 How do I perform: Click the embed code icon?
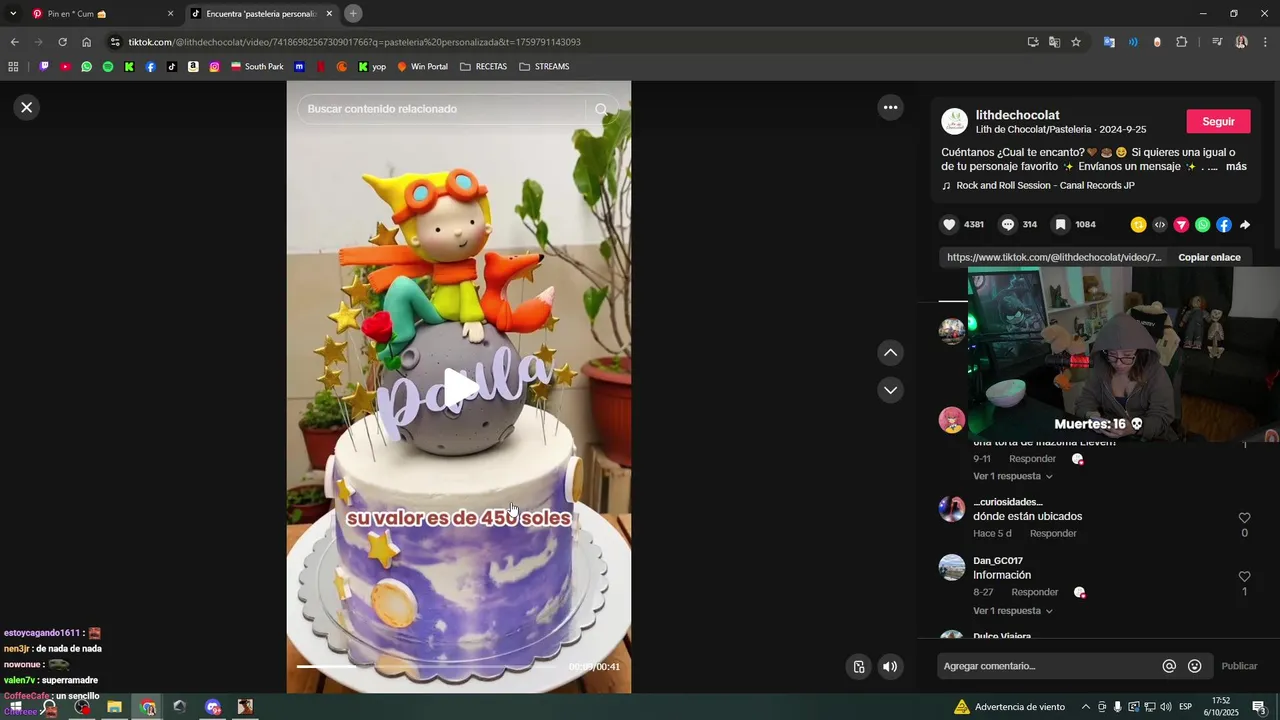pos(1160,225)
